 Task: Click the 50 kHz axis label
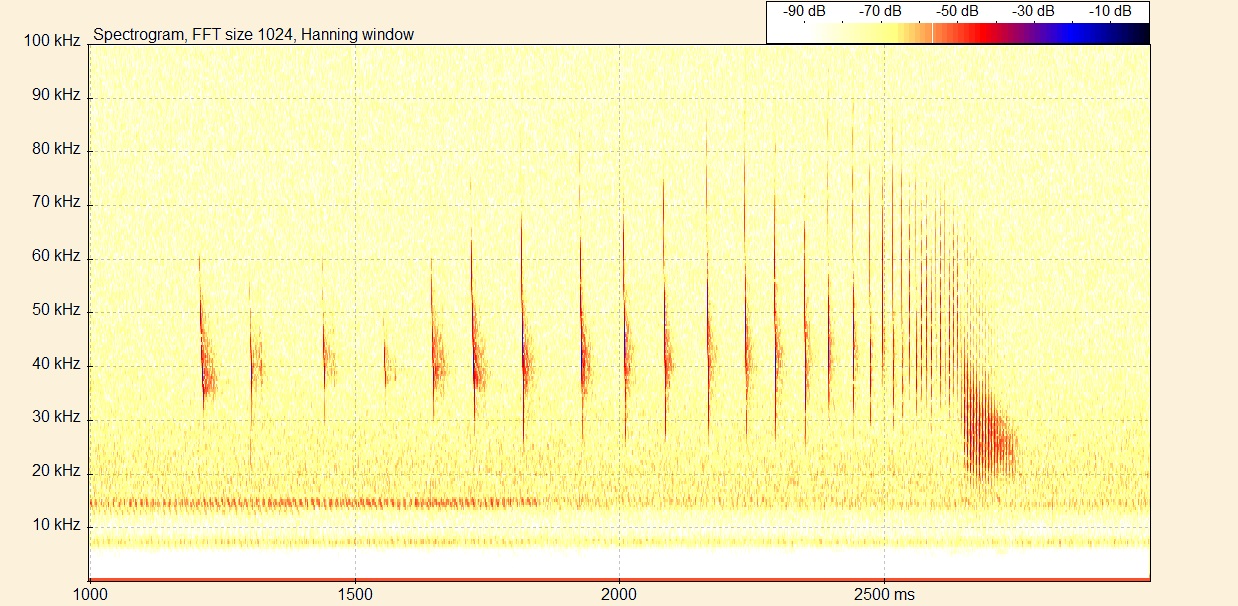point(55,310)
